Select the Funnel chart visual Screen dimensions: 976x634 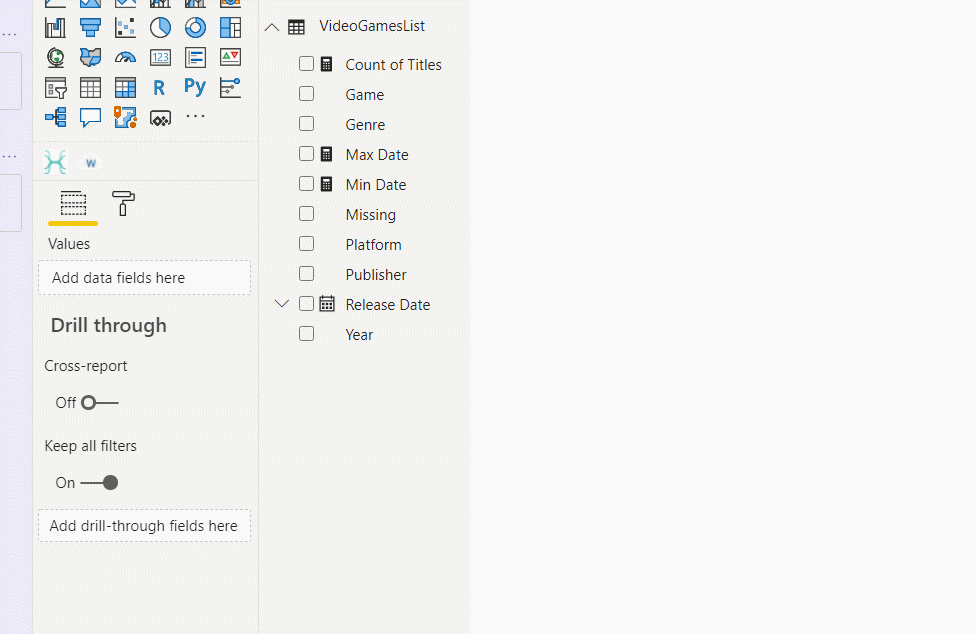90,27
